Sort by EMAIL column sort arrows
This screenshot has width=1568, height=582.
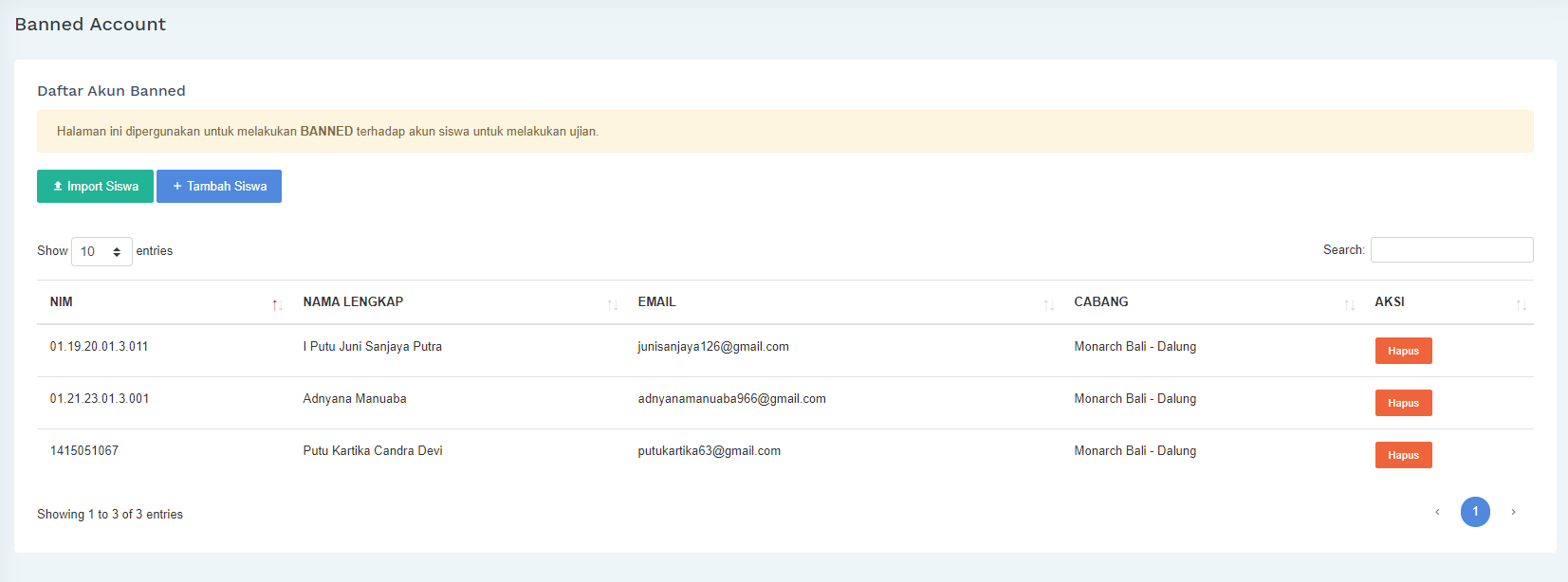click(x=1048, y=304)
